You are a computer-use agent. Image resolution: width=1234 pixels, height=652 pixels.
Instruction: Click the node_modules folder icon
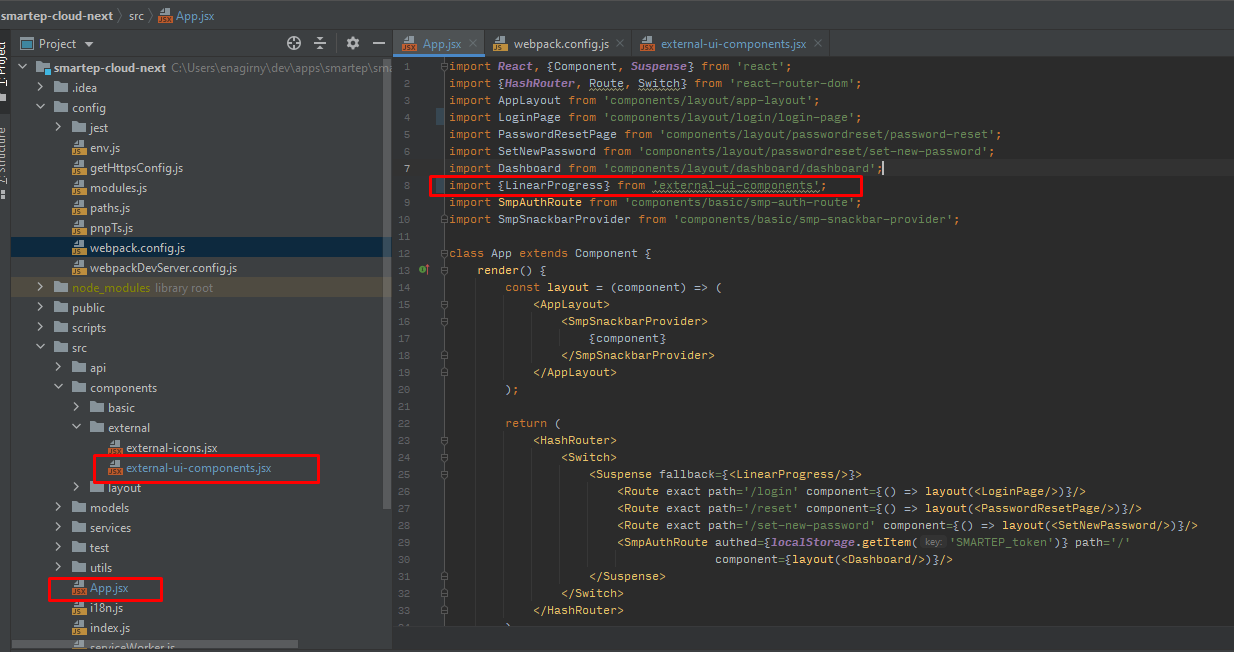pos(60,288)
